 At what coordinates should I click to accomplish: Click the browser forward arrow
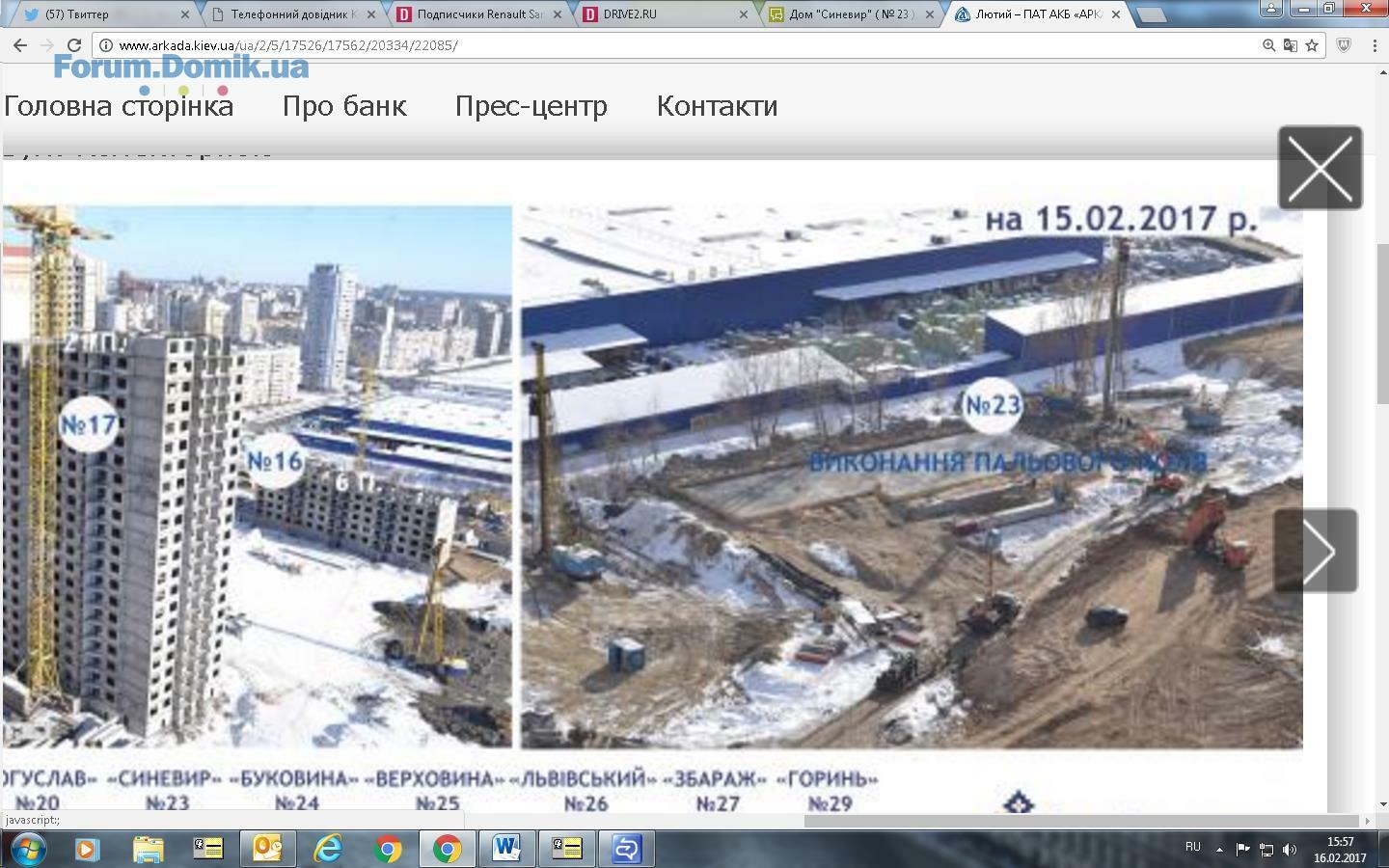[x=46, y=45]
